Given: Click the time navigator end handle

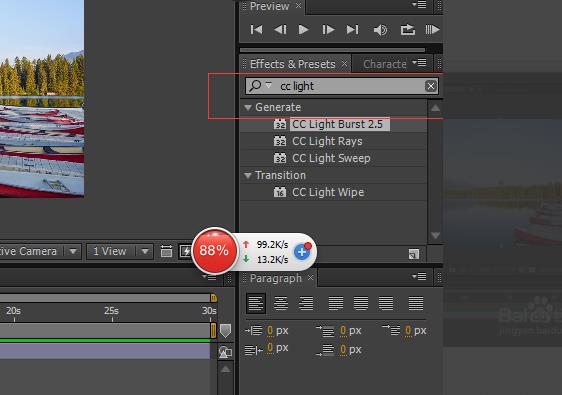Looking at the screenshot, I should pos(213,298).
